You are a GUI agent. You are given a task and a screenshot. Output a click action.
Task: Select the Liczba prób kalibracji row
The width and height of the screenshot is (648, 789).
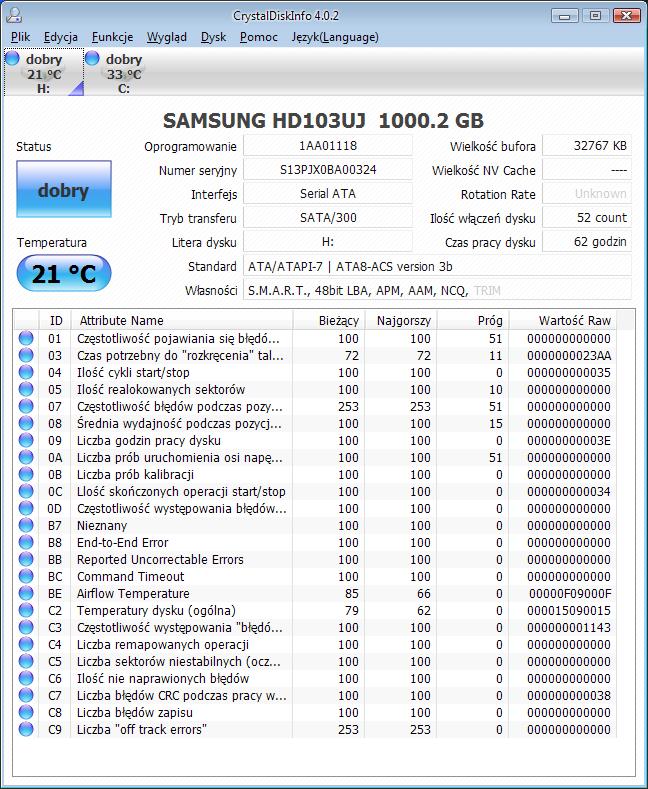[315, 475]
